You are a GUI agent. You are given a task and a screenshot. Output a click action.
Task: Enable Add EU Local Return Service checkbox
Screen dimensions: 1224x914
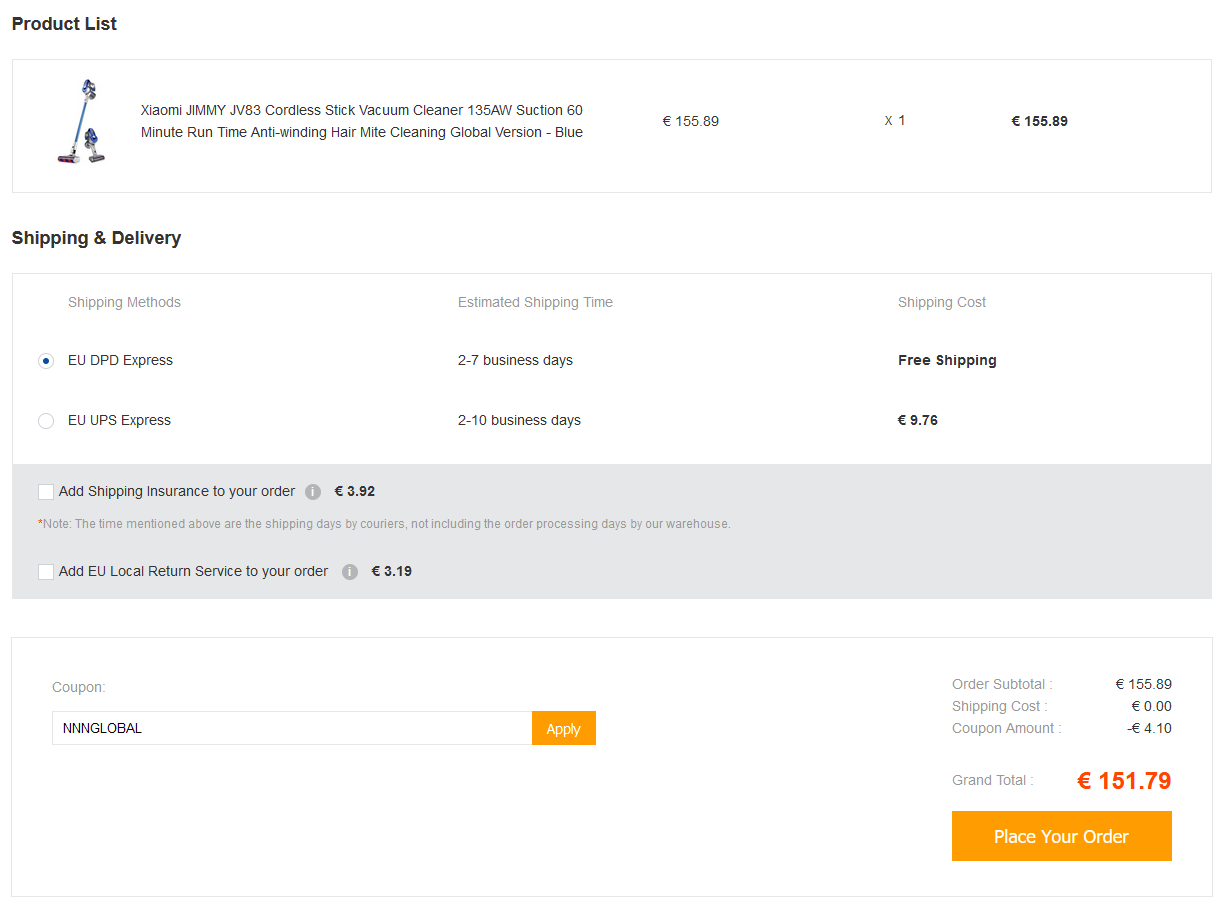point(46,572)
